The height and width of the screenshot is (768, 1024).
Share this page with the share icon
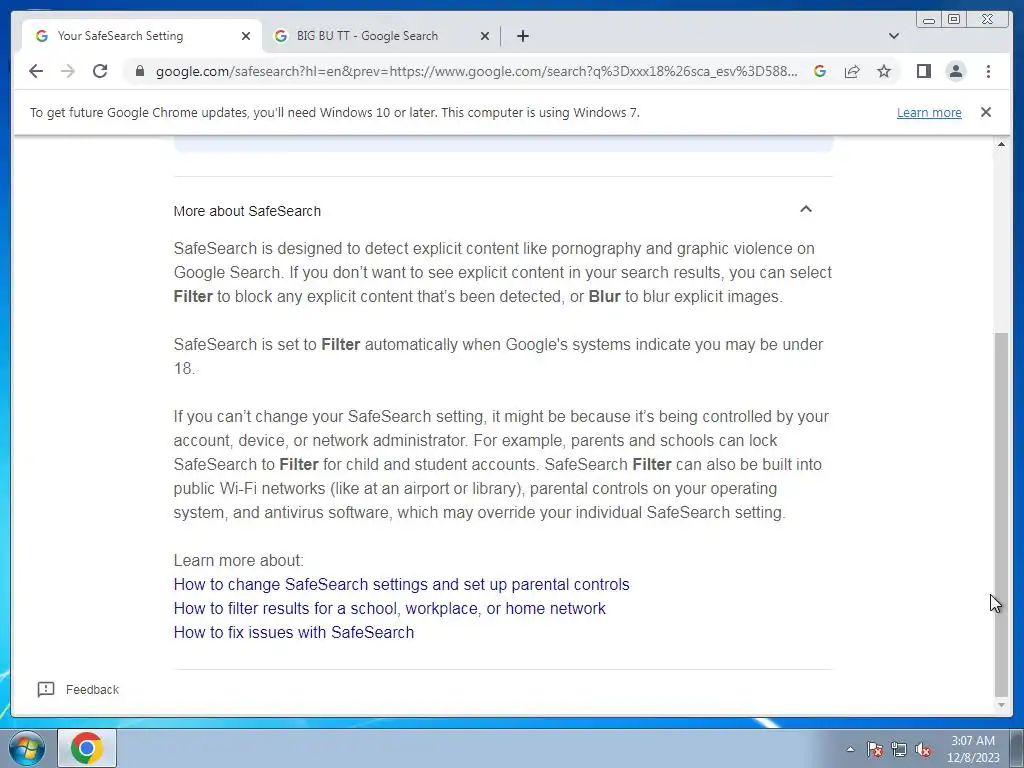(852, 71)
